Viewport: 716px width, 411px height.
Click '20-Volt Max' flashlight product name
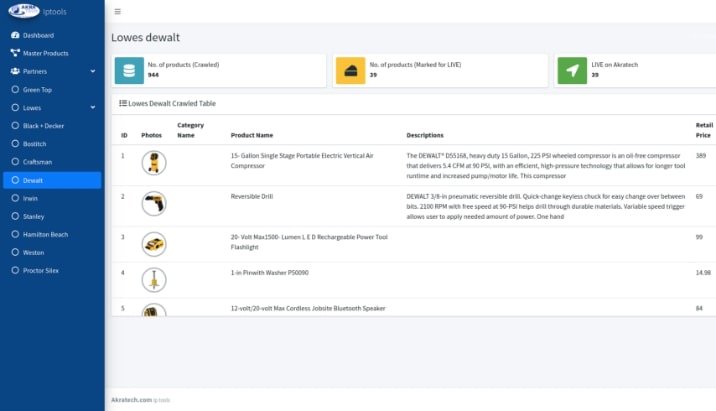click(309, 242)
